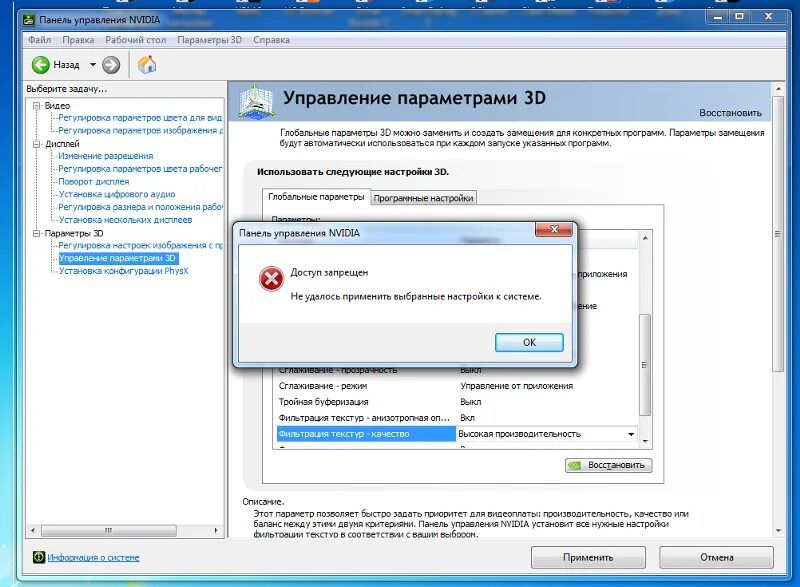Click OK in the error dialog
The width and height of the screenshot is (800, 587).
(529, 342)
